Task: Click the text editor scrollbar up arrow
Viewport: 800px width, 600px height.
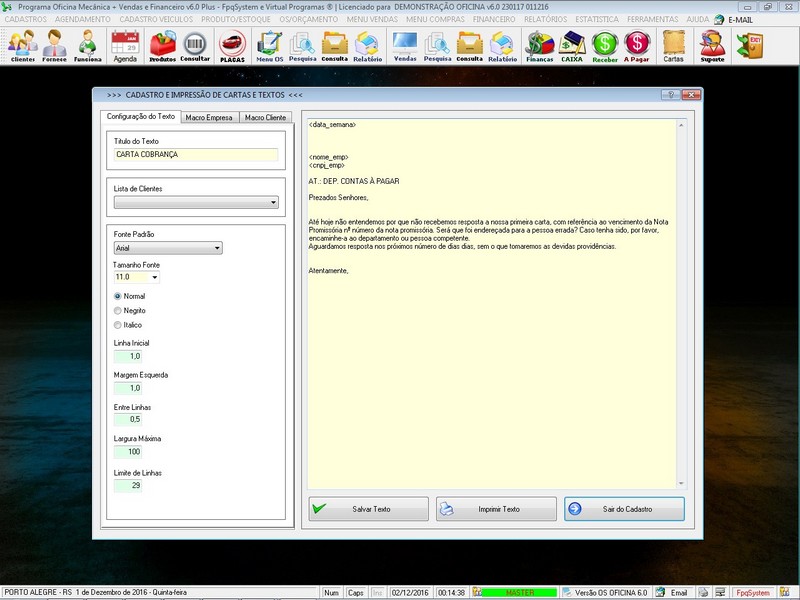Action: [x=681, y=125]
